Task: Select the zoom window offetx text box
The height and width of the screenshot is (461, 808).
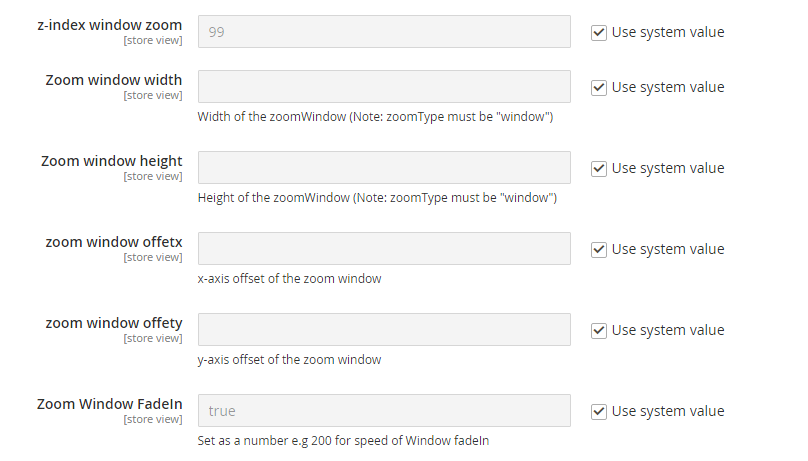Action: pyautogui.click(x=384, y=249)
